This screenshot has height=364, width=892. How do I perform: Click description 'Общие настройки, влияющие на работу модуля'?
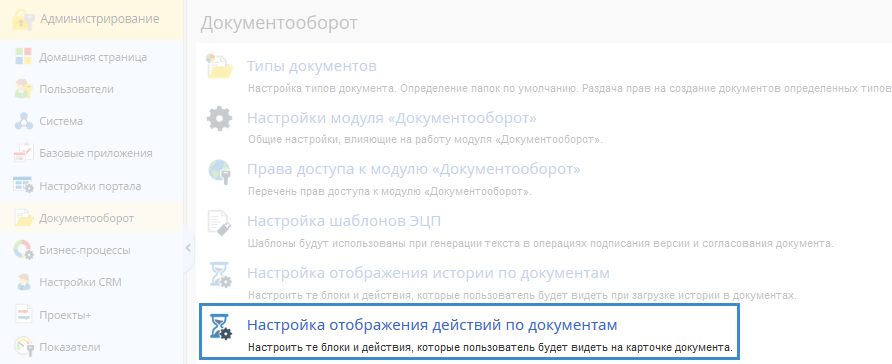click(426, 139)
